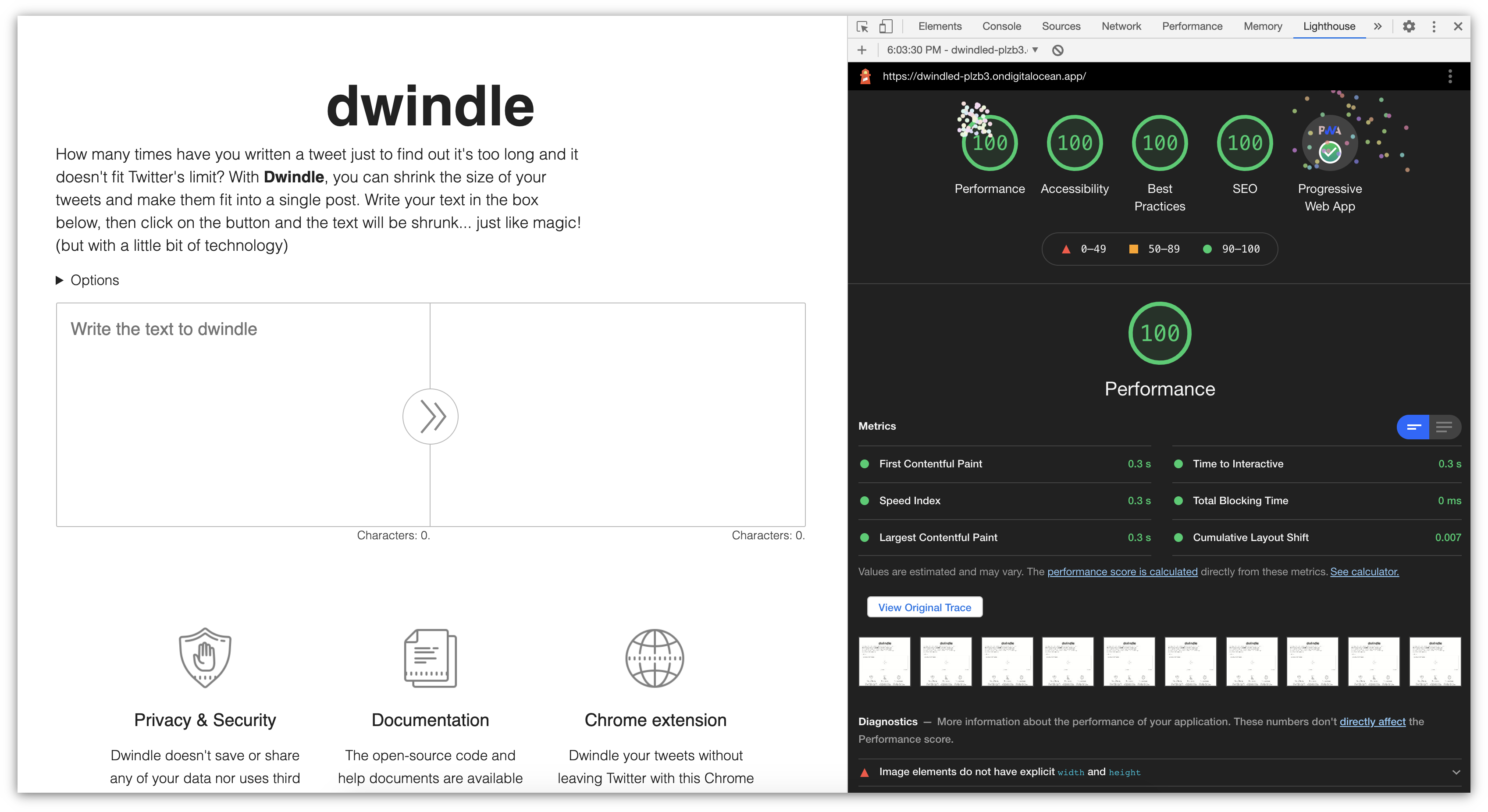
Task: Open DevTools customize vertical dots menu
Action: click(x=1434, y=27)
